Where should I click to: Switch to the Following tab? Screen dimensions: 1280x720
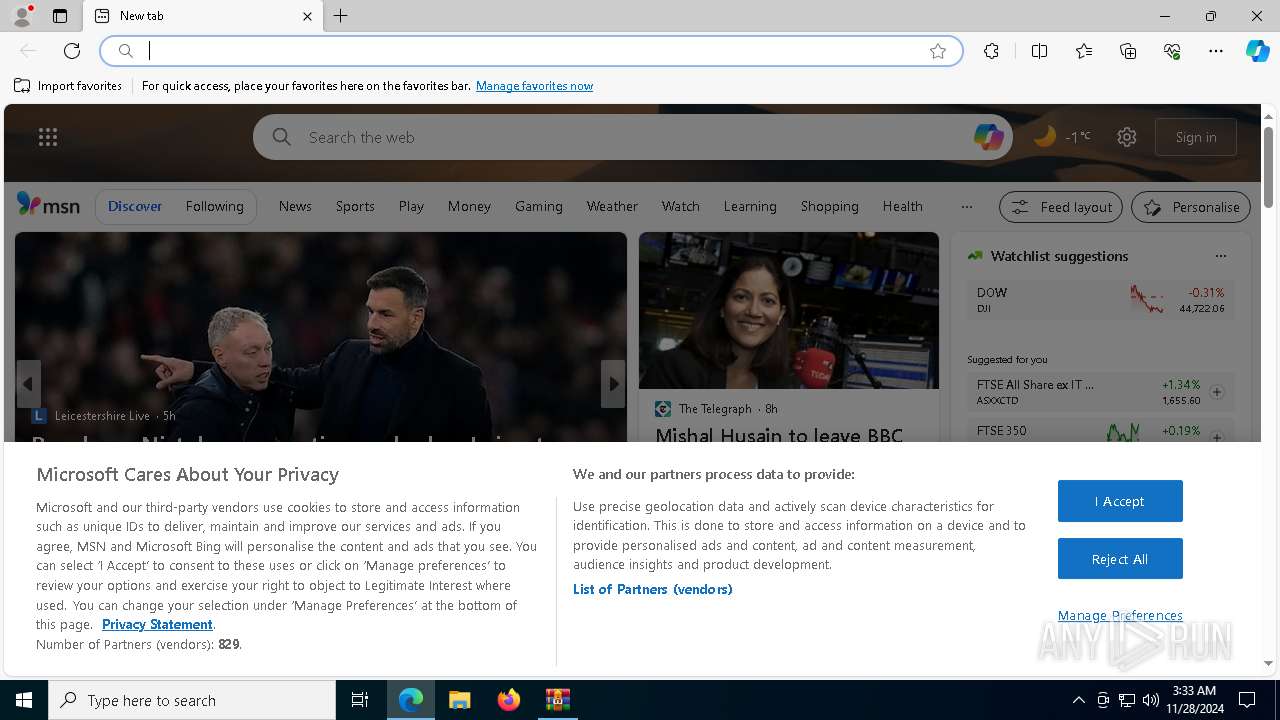(x=214, y=206)
